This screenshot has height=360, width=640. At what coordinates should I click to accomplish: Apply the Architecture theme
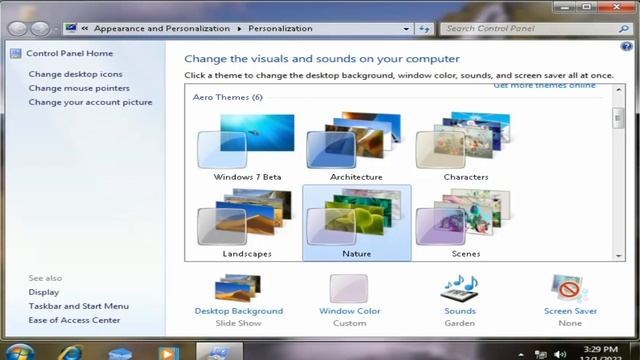pos(356,147)
